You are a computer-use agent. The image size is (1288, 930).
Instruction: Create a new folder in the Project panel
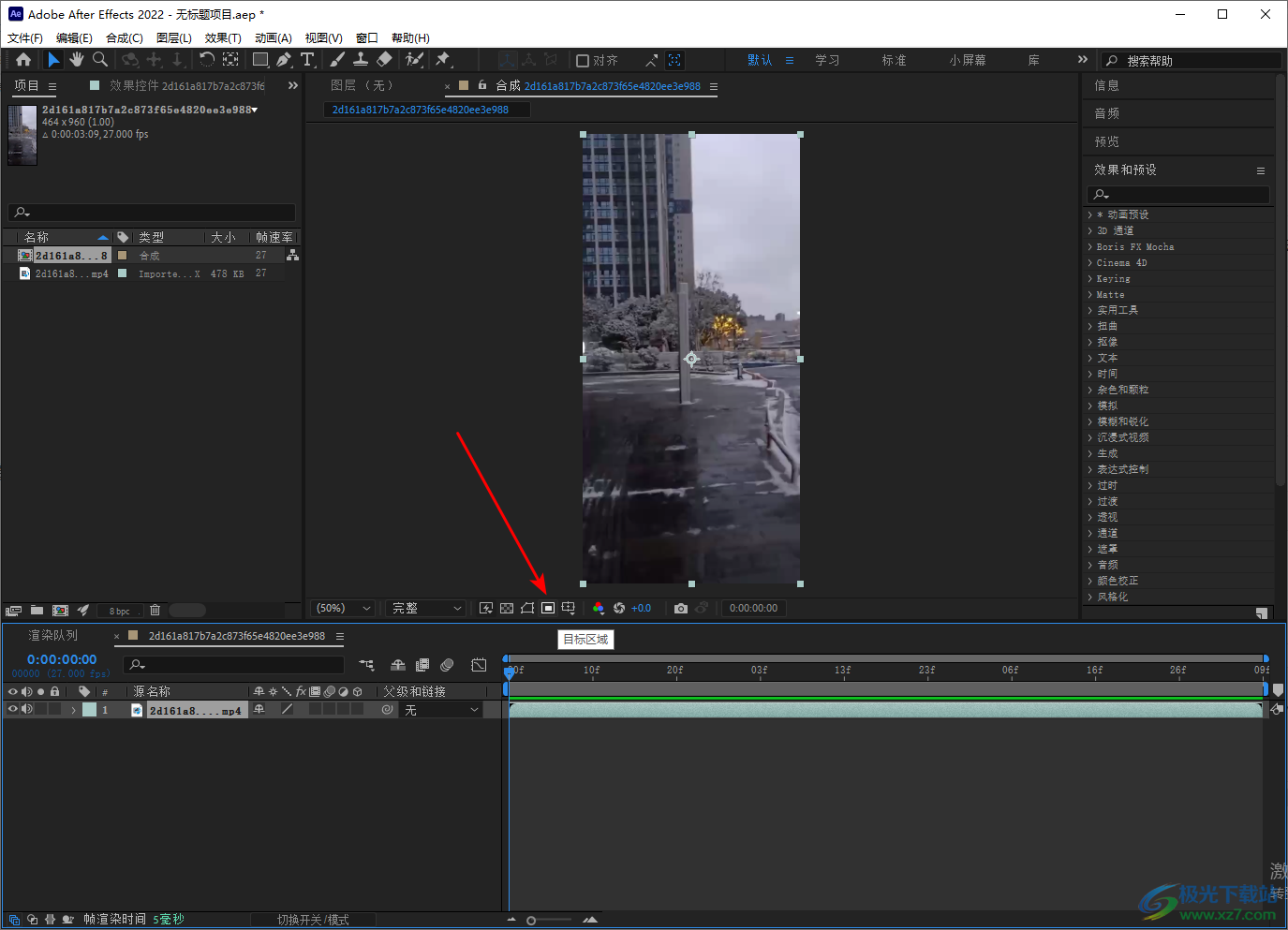click(37, 611)
